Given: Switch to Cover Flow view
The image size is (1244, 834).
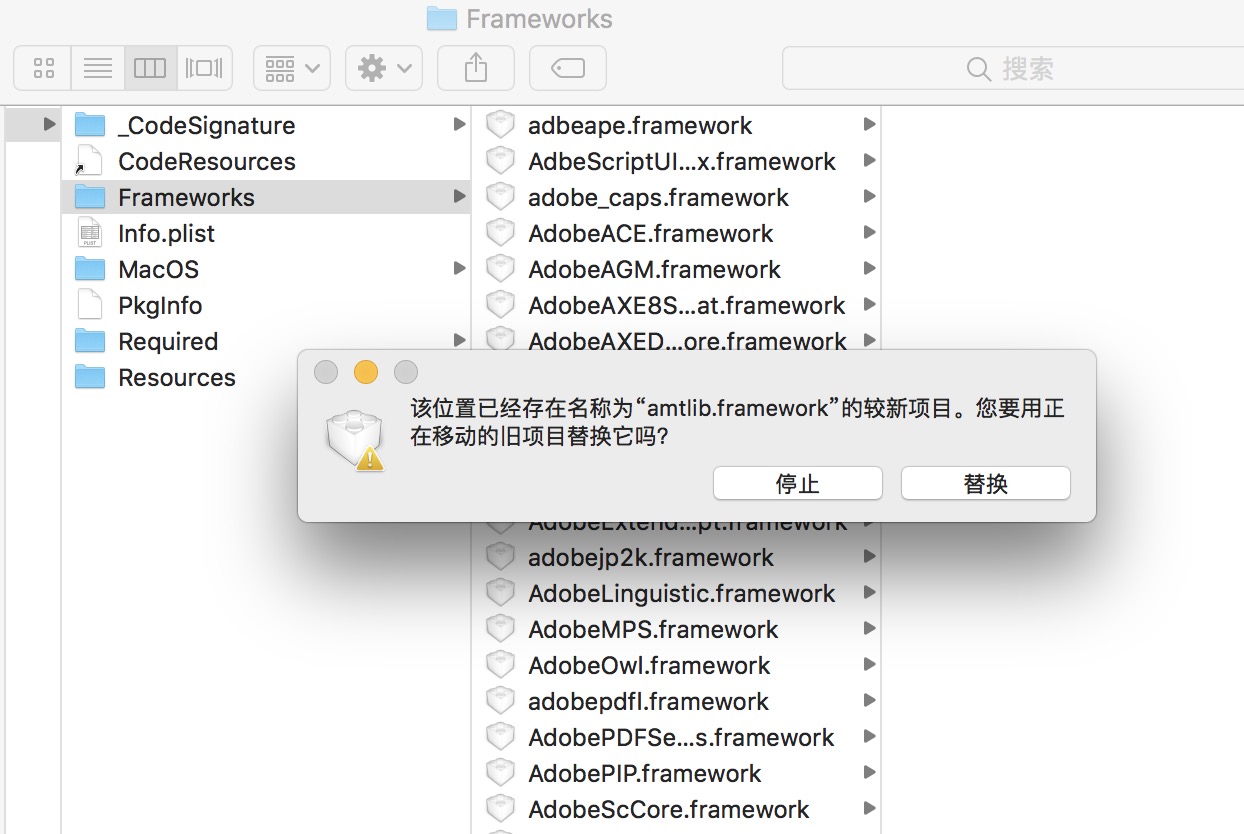Looking at the screenshot, I should 204,68.
